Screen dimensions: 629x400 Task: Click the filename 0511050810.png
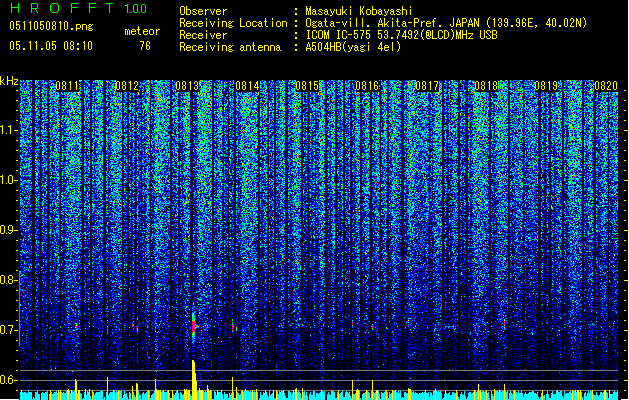(x=51, y=27)
